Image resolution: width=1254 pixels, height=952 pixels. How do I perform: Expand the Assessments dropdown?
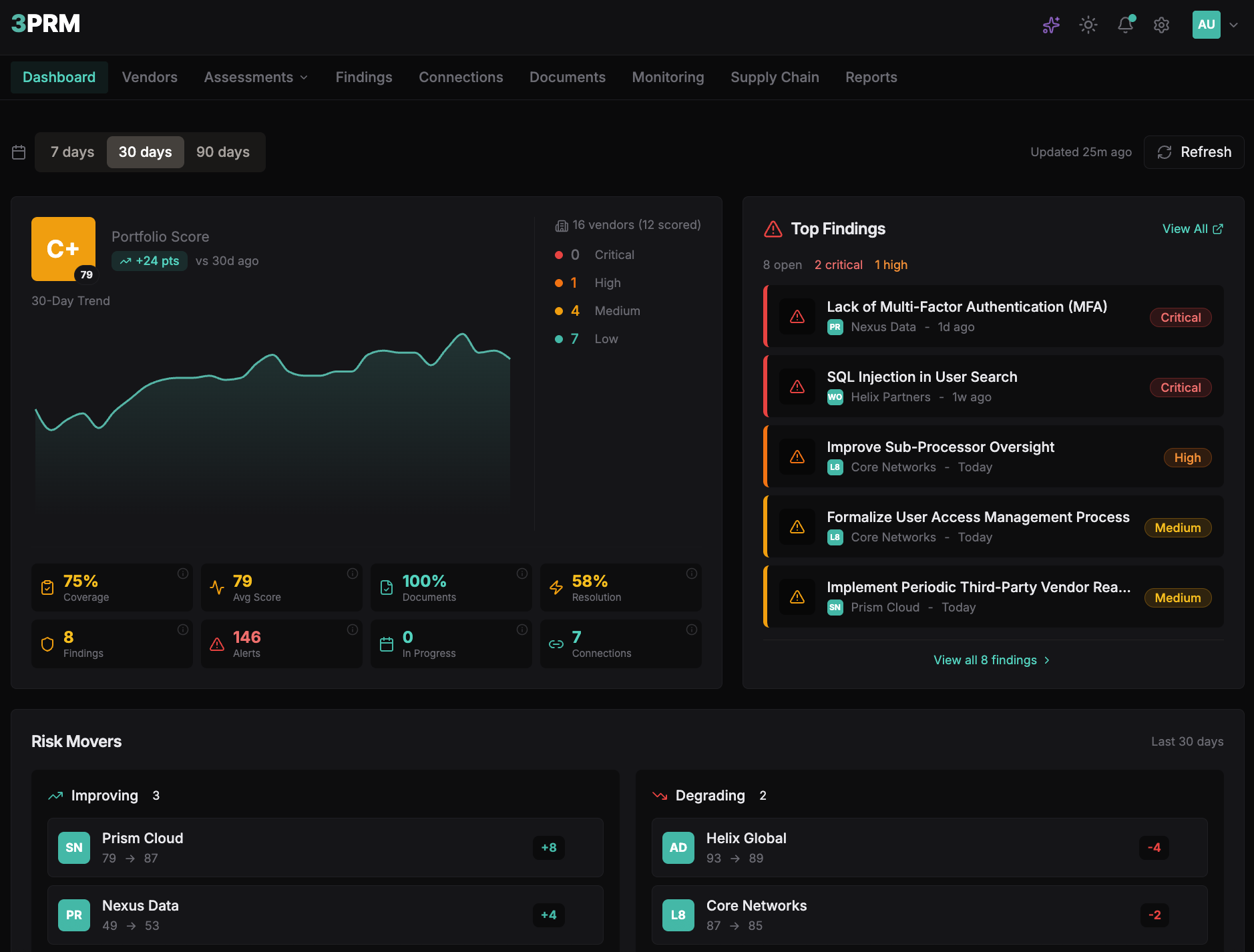[256, 77]
